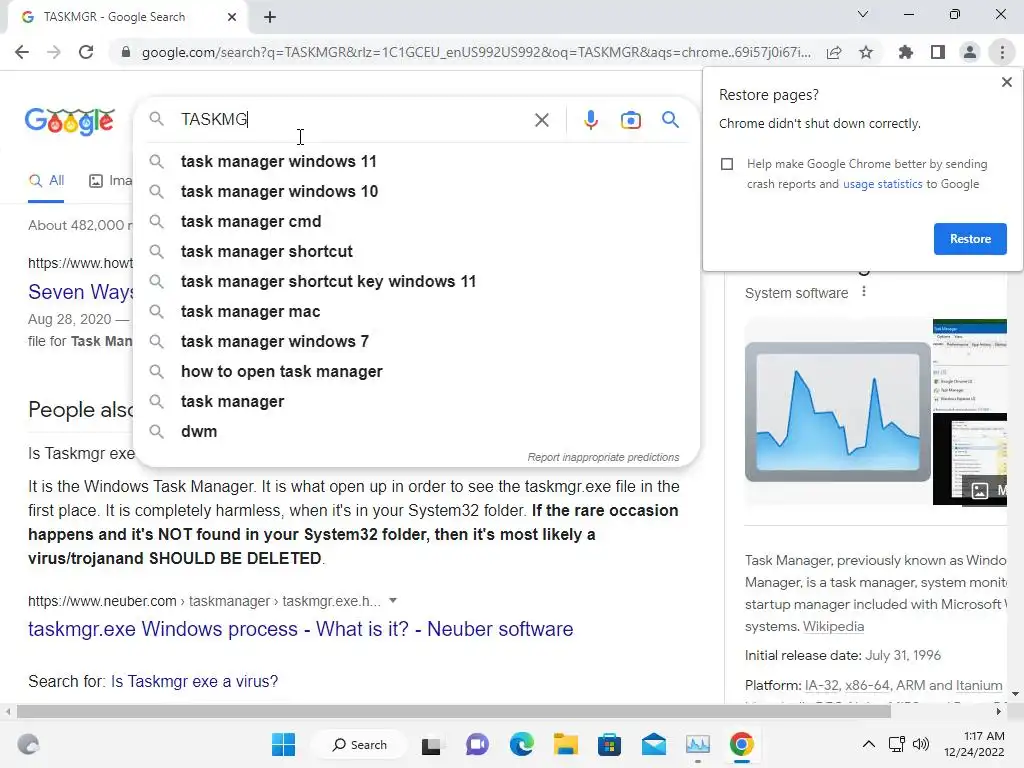Open network settings in the system tray
The width and height of the screenshot is (1024, 768).
(896, 744)
